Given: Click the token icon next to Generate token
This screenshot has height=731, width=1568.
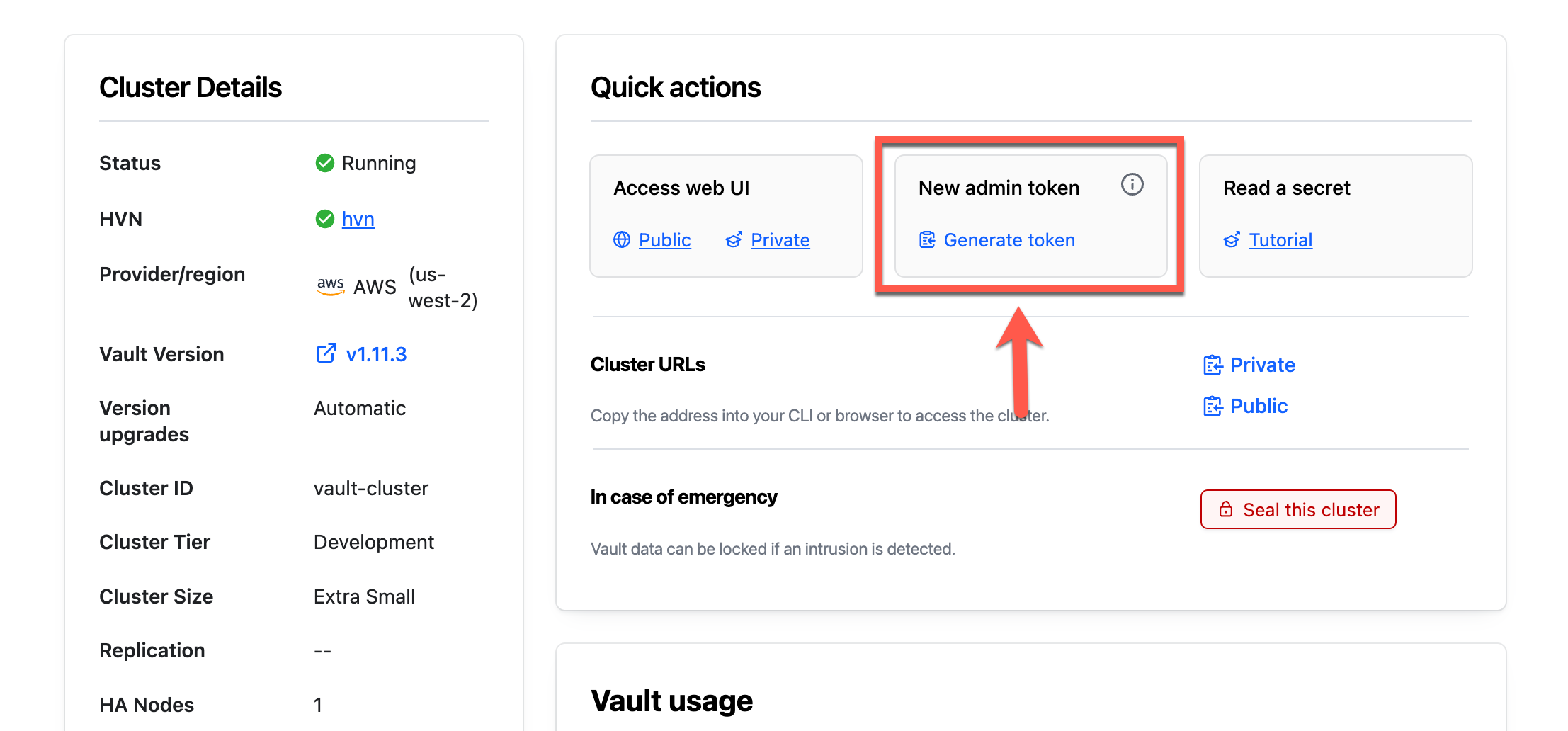Looking at the screenshot, I should pos(926,240).
